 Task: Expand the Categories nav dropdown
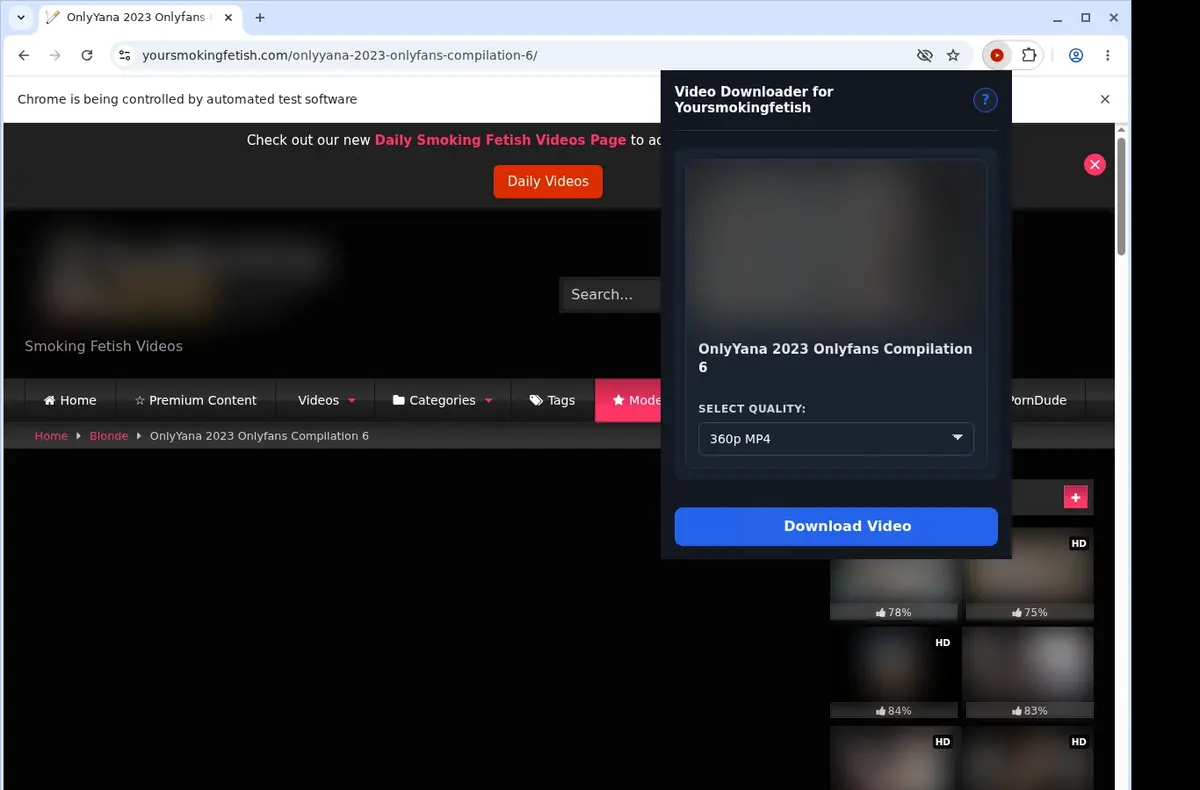point(443,400)
